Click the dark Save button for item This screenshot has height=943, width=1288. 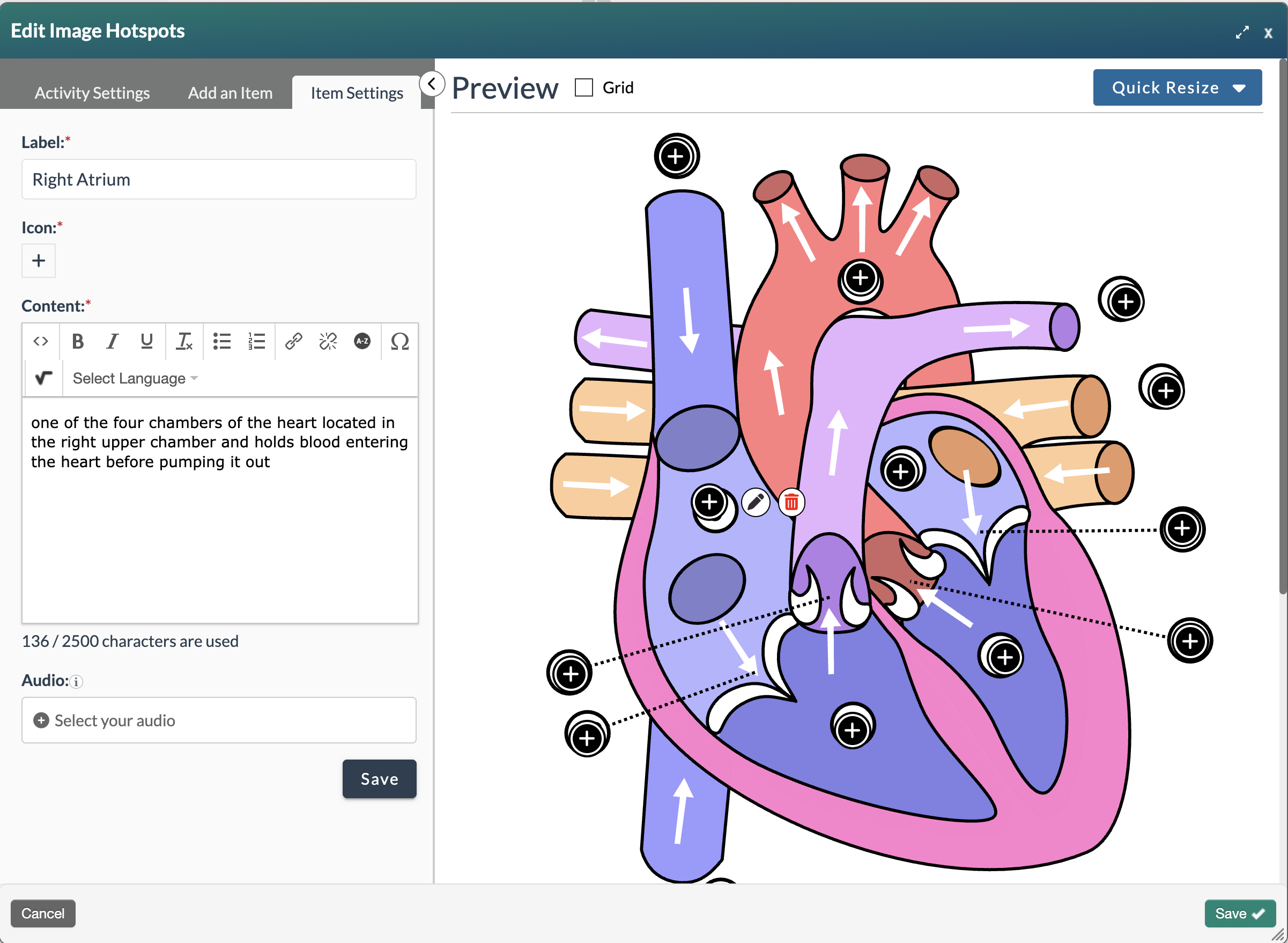[x=380, y=779]
